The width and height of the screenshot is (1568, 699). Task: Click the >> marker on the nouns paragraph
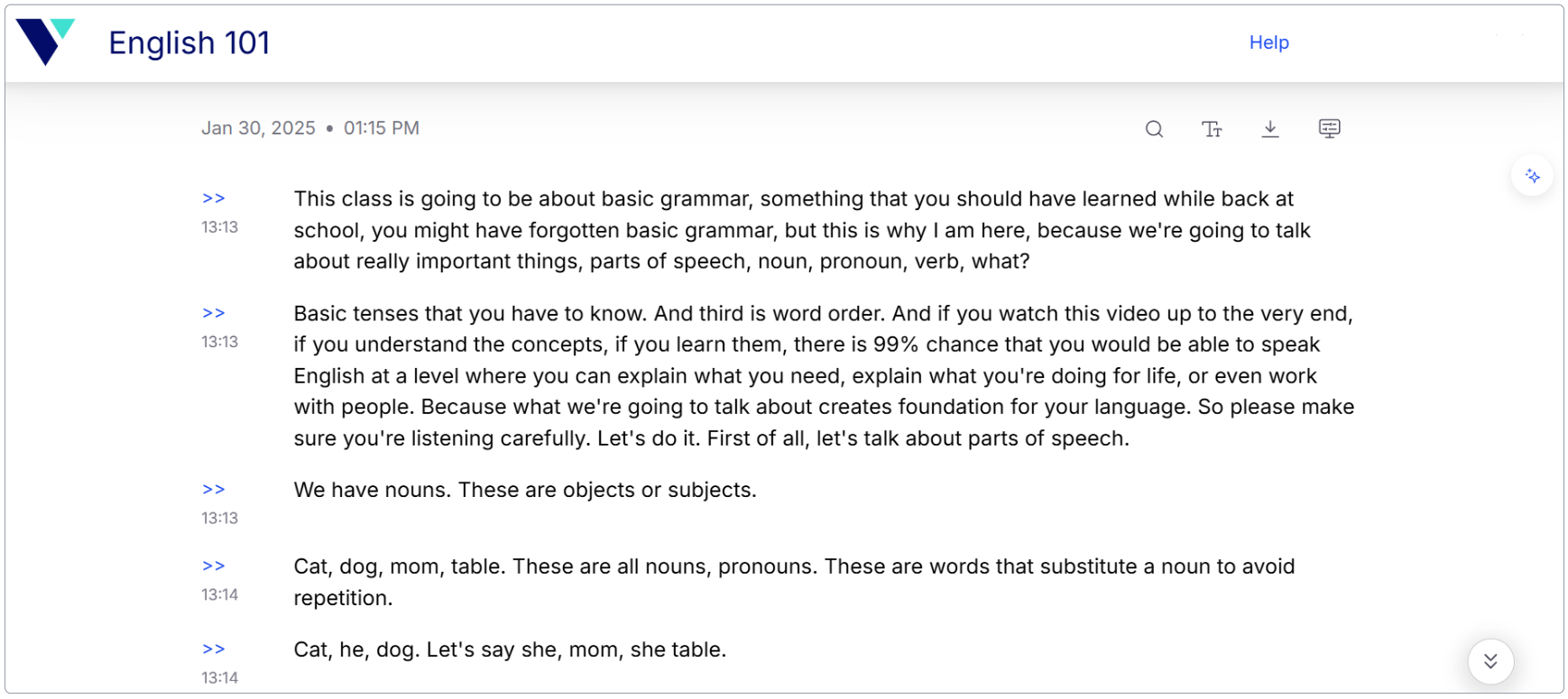click(214, 489)
